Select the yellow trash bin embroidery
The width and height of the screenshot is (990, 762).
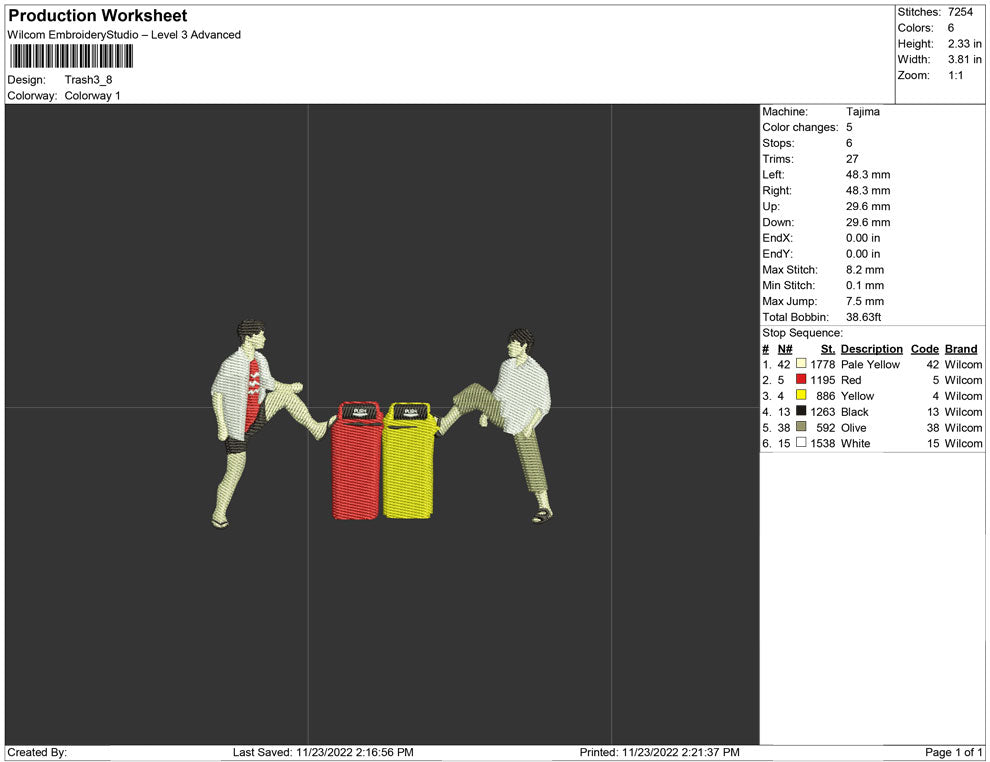coord(409,461)
